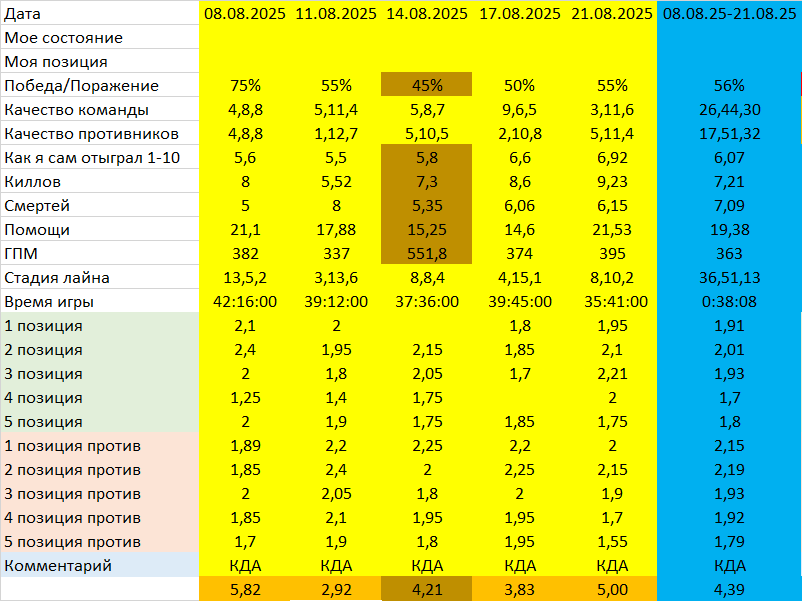Viewport: 802px width, 601px height.
Task: Select the 'Смертей' row label
Action: point(99,205)
